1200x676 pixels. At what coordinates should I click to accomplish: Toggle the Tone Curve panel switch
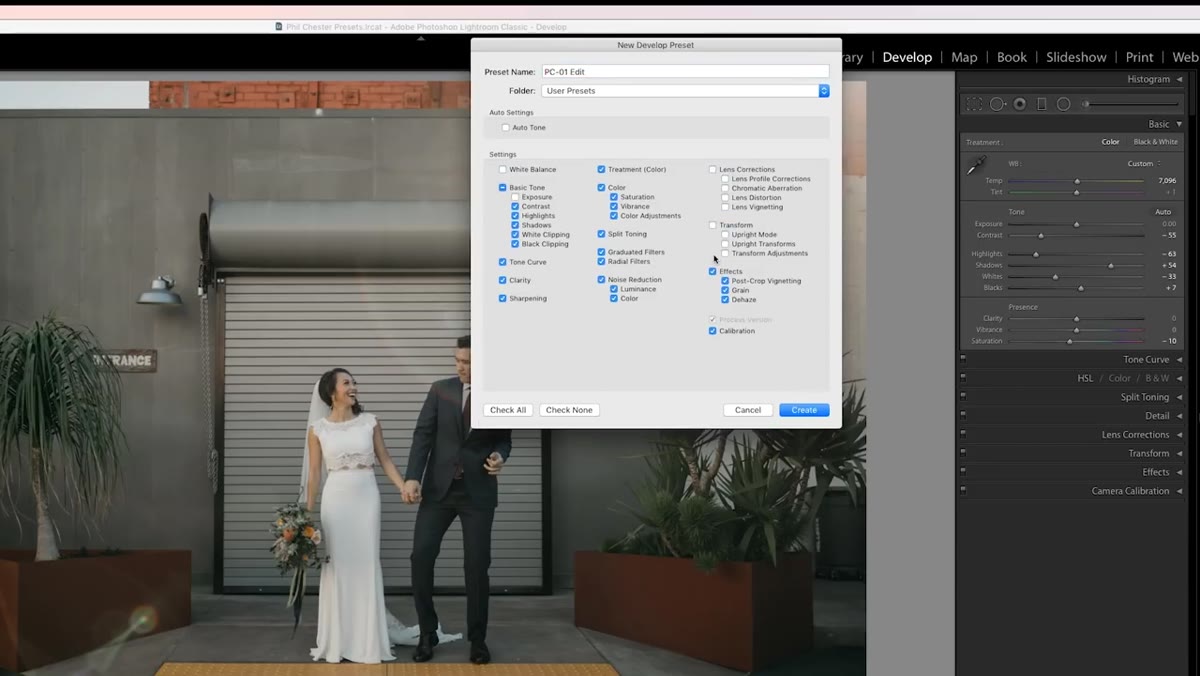click(x=963, y=359)
